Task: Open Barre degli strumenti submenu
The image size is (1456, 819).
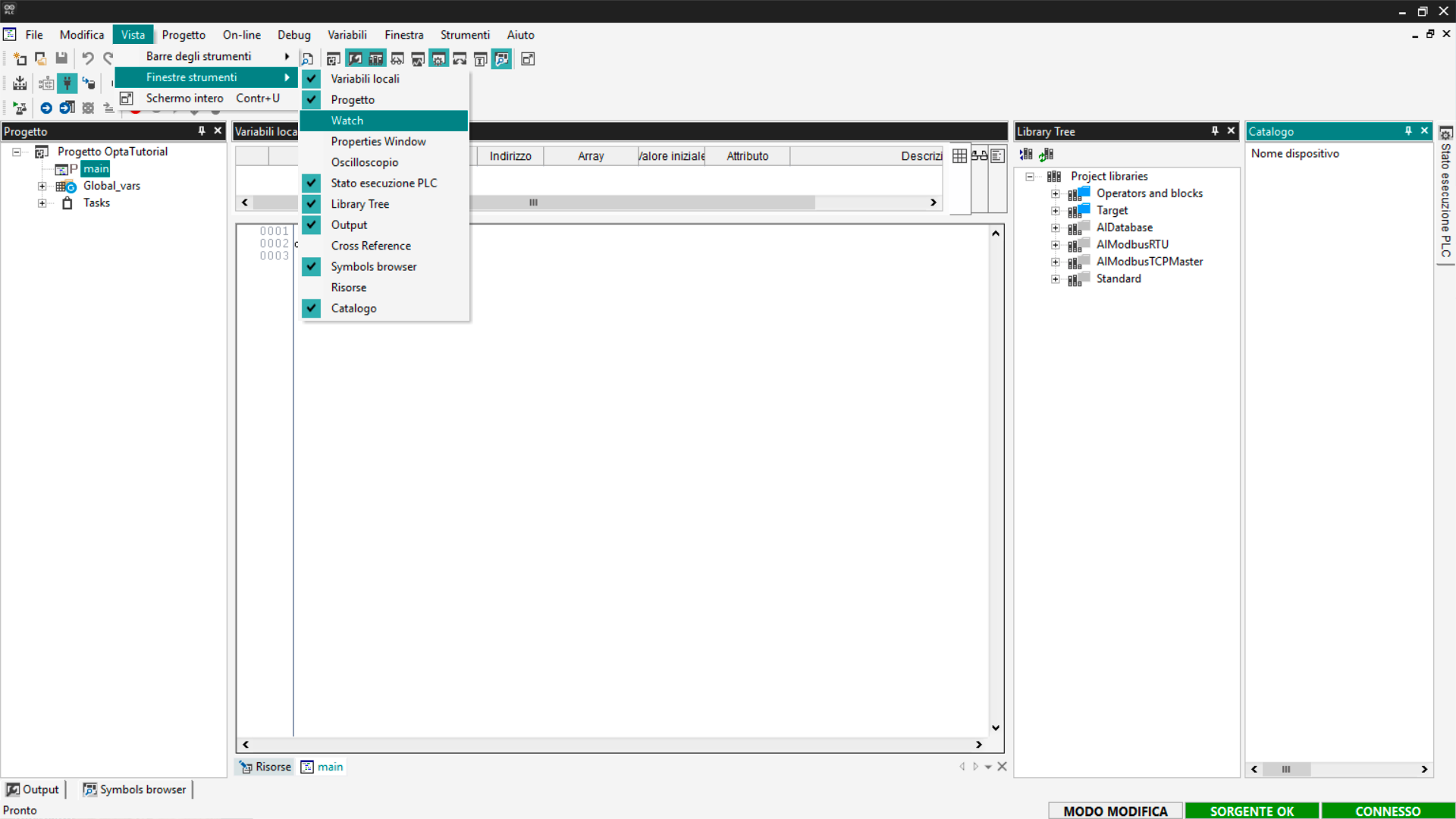Action: tap(199, 56)
